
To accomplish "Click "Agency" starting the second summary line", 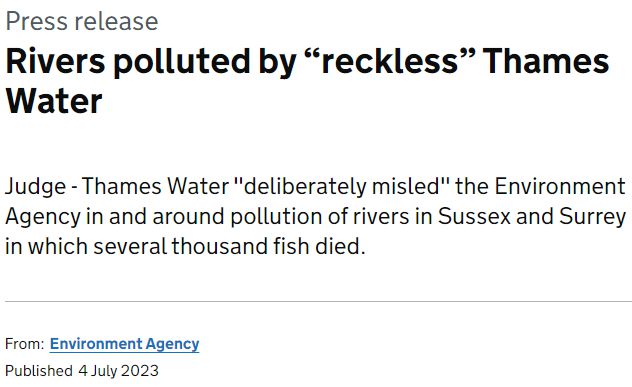I will [x=43, y=217].
